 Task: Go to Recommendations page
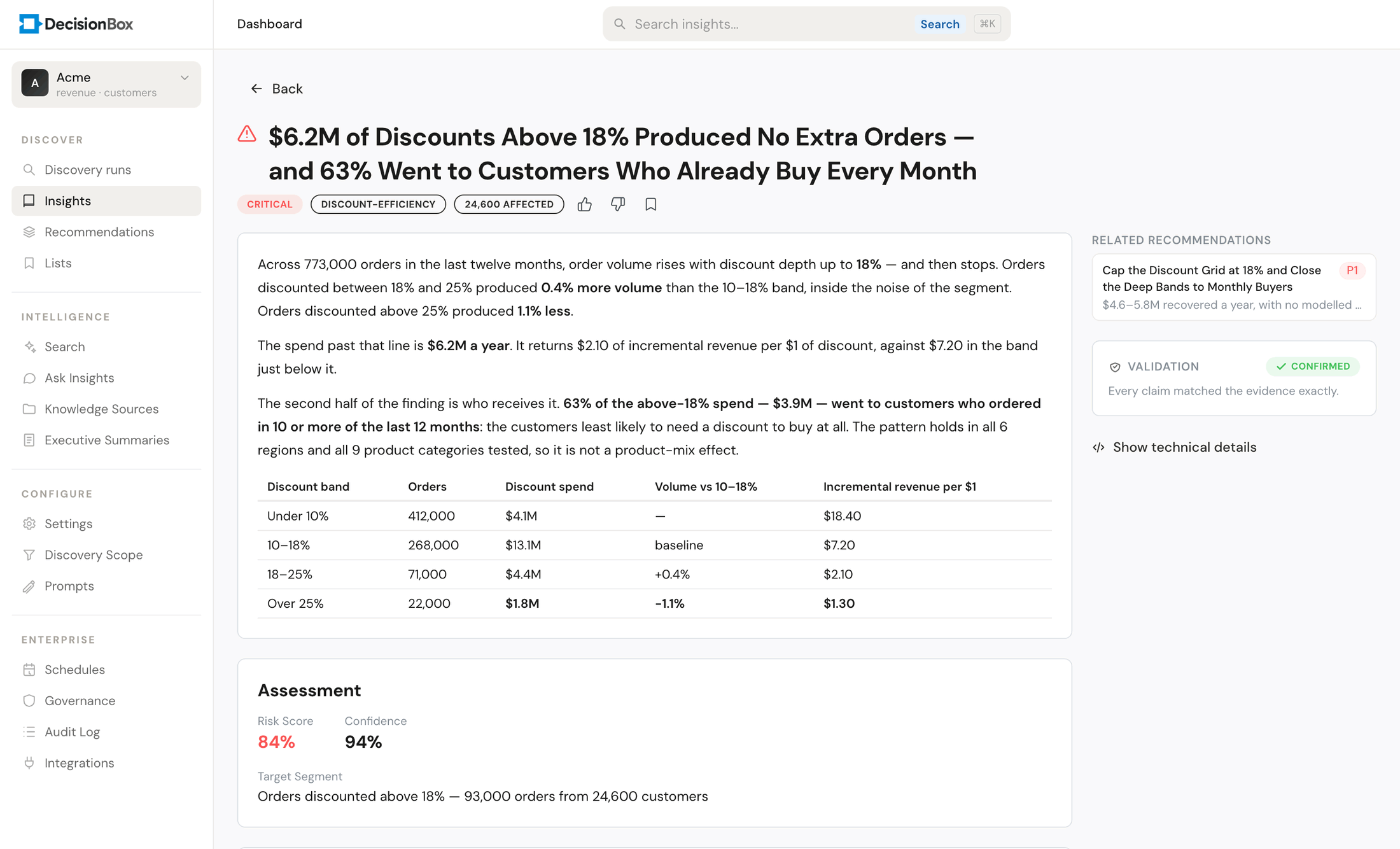tap(106, 232)
